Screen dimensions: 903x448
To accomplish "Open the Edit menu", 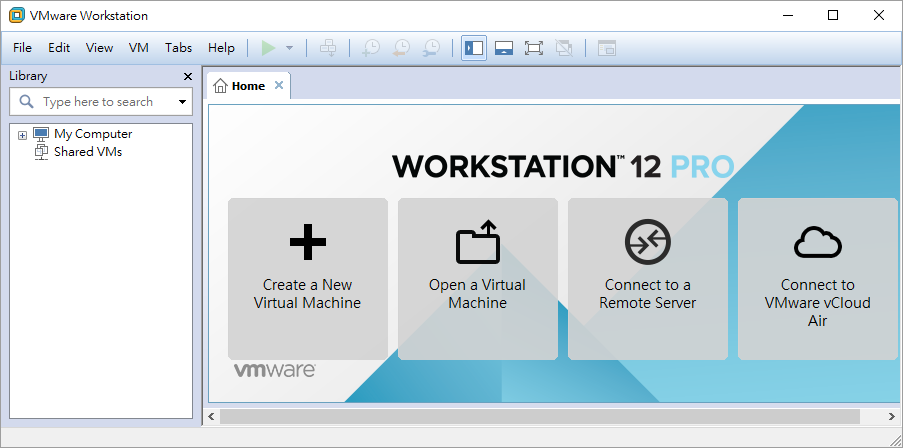I will pyautogui.click(x=59, y=48).
